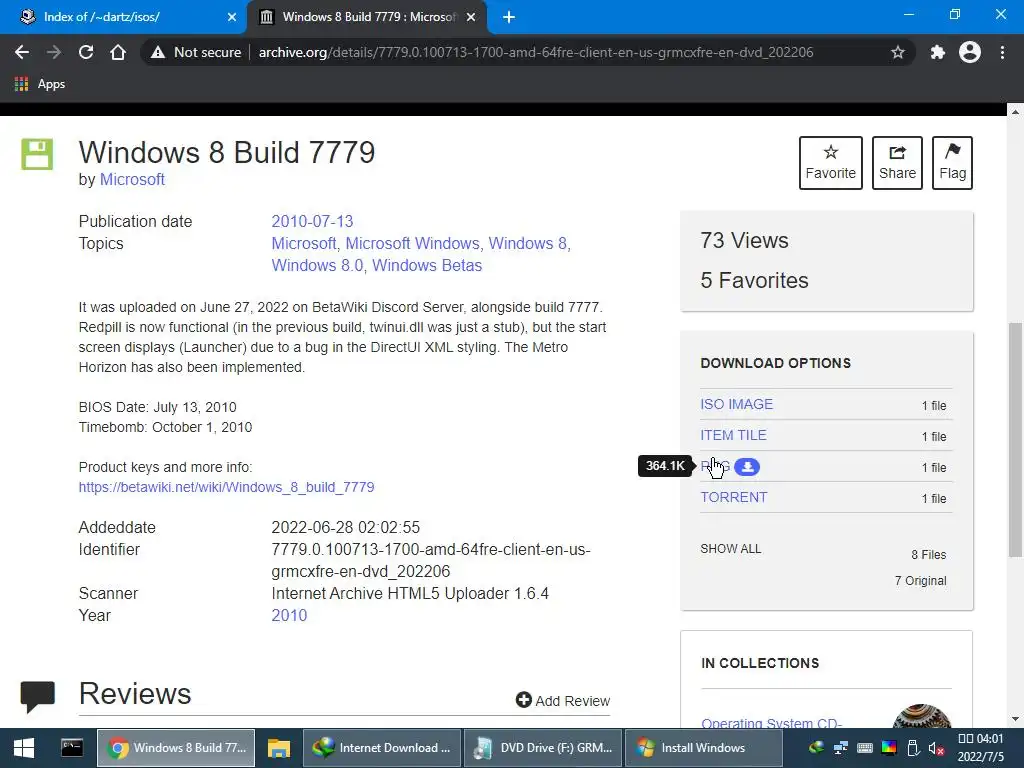The width and height of the screenshot is (1024, 768).
Task: Download the TORRENT file
Action: [x=734, y=497]
